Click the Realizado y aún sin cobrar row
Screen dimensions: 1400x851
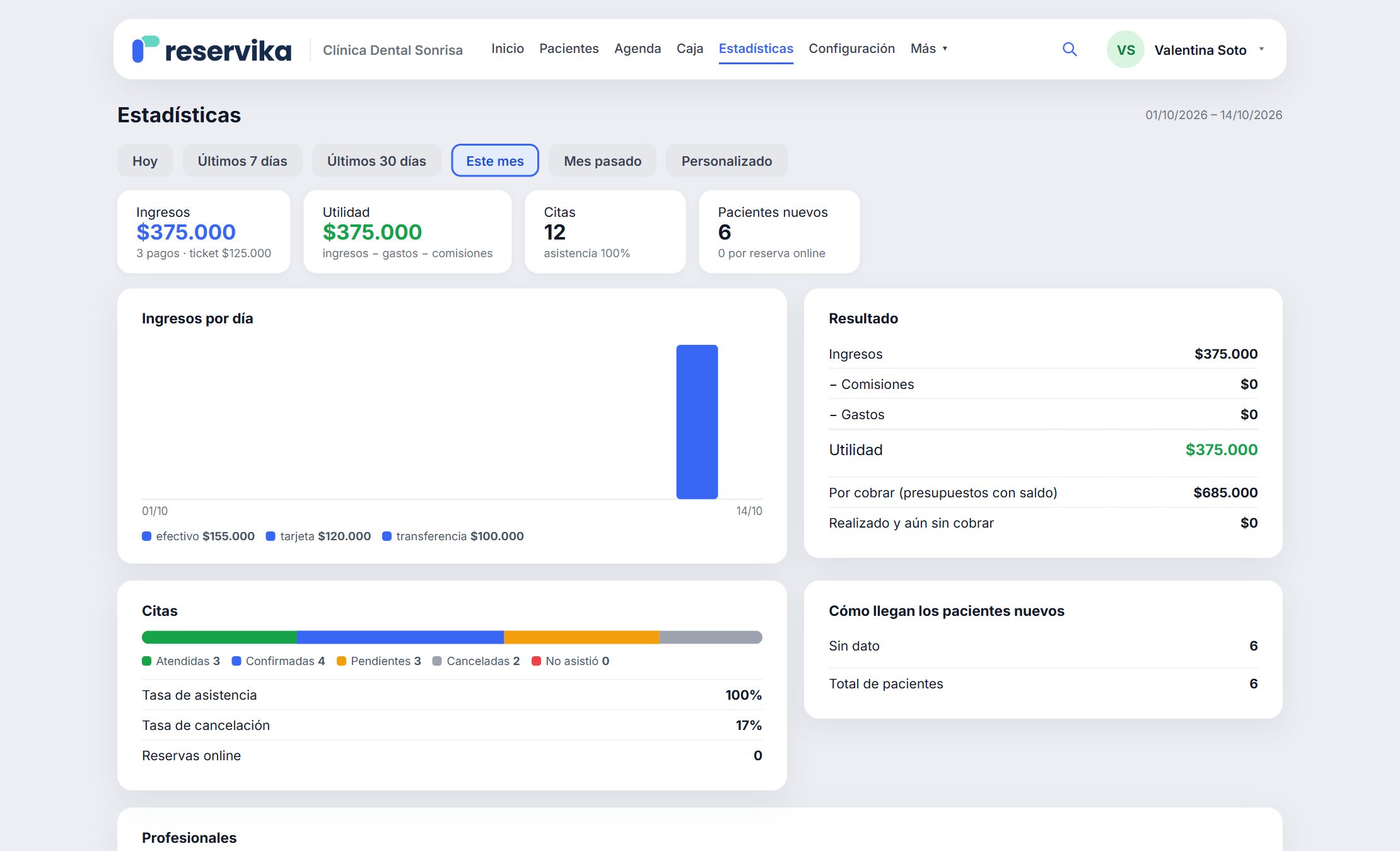click(1043, 523)
